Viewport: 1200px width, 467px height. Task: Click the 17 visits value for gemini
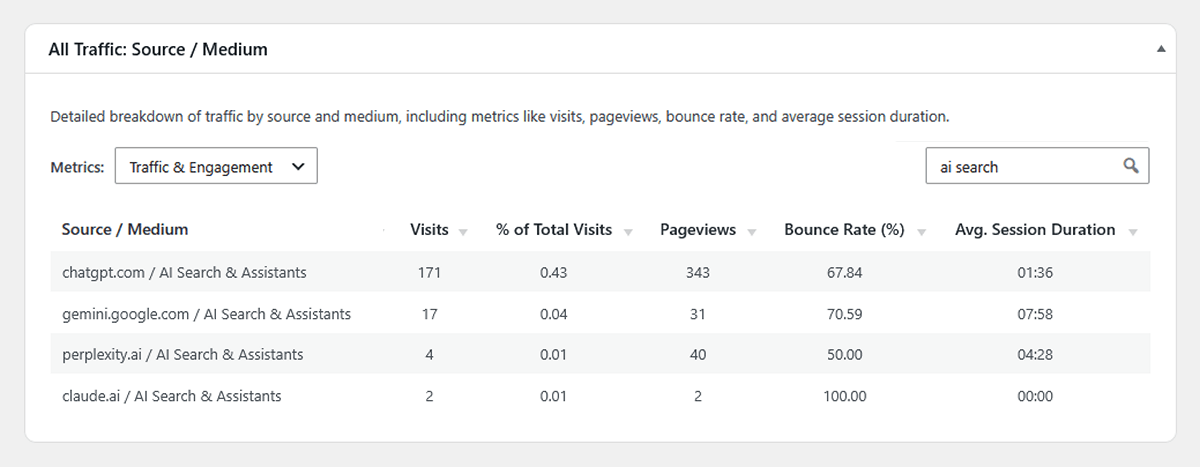click(429, 314)
